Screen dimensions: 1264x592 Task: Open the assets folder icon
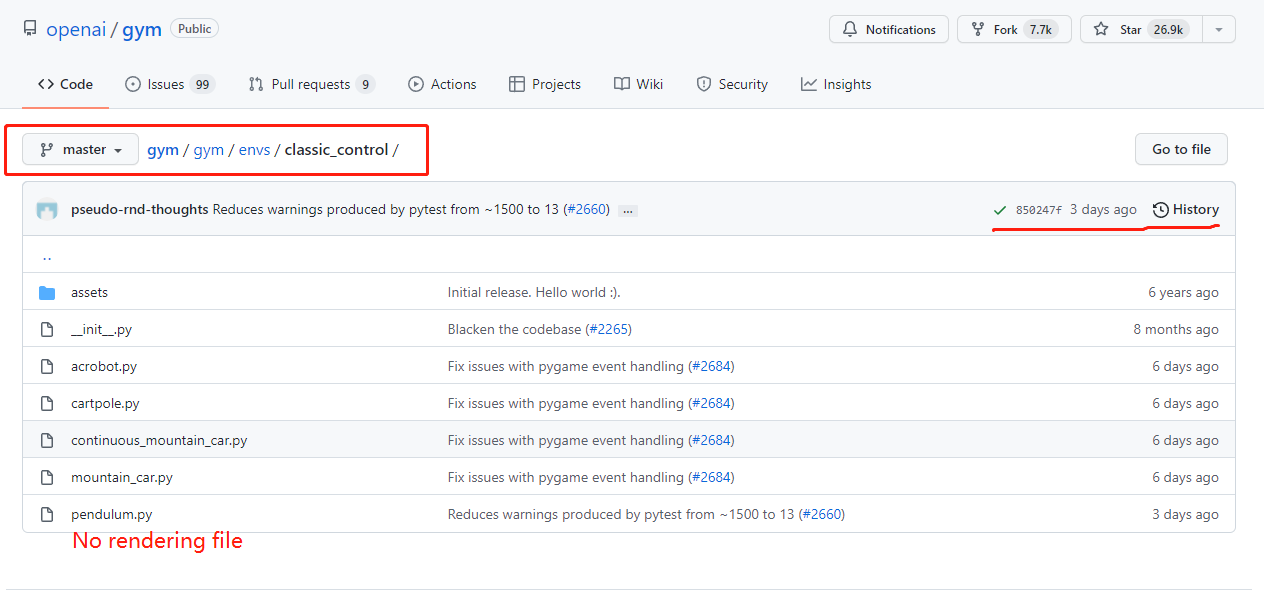tap(47, 292)
